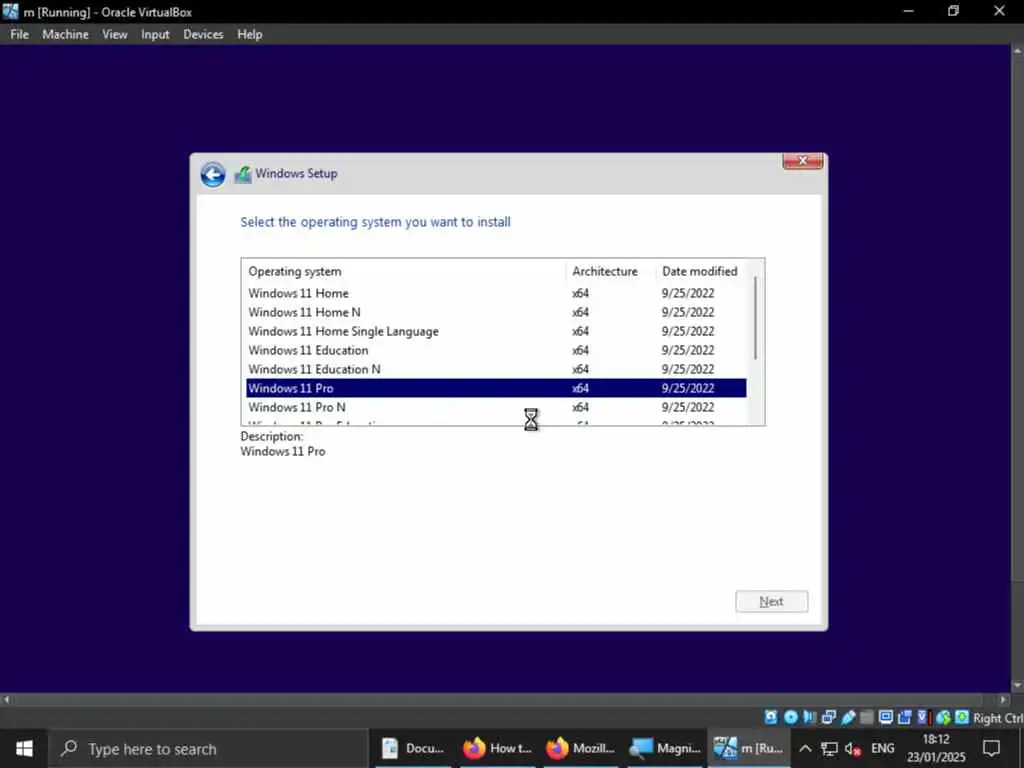Click the OS list vertical scrollbar thumb
Image resolution: width=1024 pixels, height=768 pixels.
click(756, 318)
